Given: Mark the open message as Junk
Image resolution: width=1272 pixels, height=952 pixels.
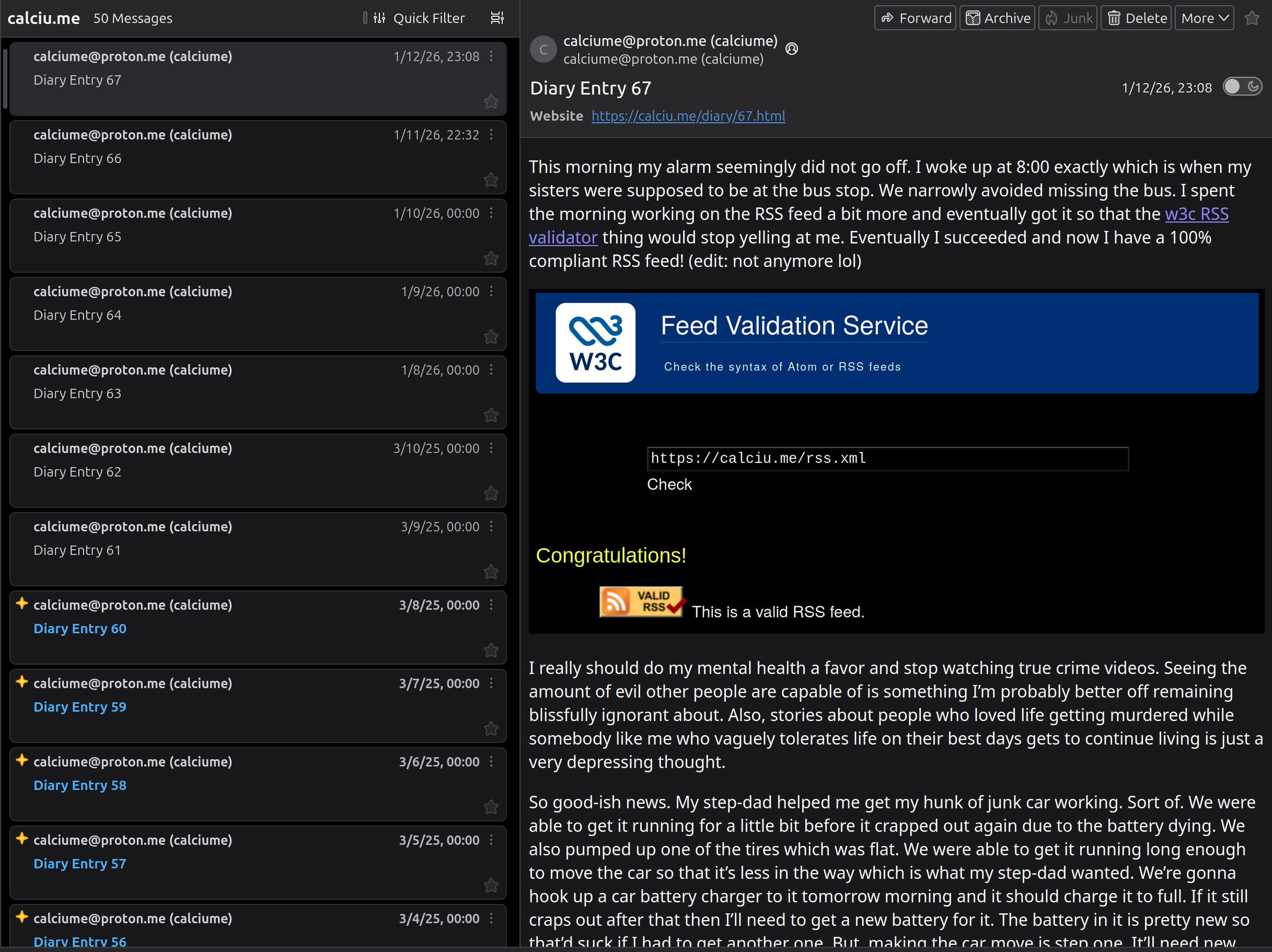Looking at the screenshot, I should click(1067, 18).
